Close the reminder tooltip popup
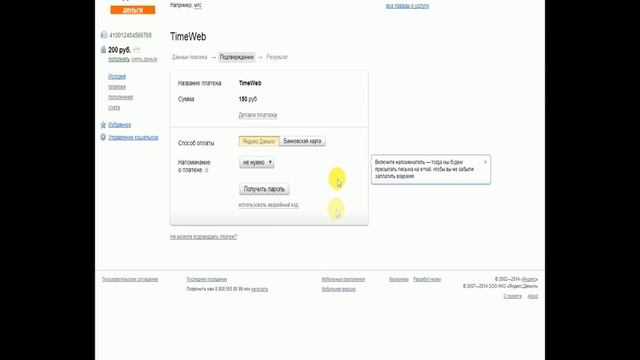This screenshot has height=360, width=640. point(485,162)
